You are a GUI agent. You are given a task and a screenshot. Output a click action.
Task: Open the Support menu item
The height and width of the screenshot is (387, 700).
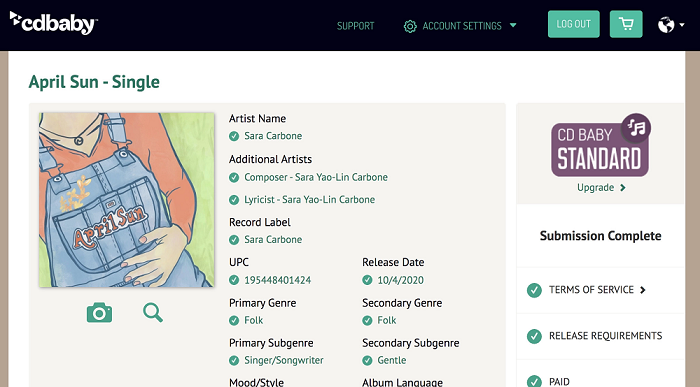coord(355,26)
